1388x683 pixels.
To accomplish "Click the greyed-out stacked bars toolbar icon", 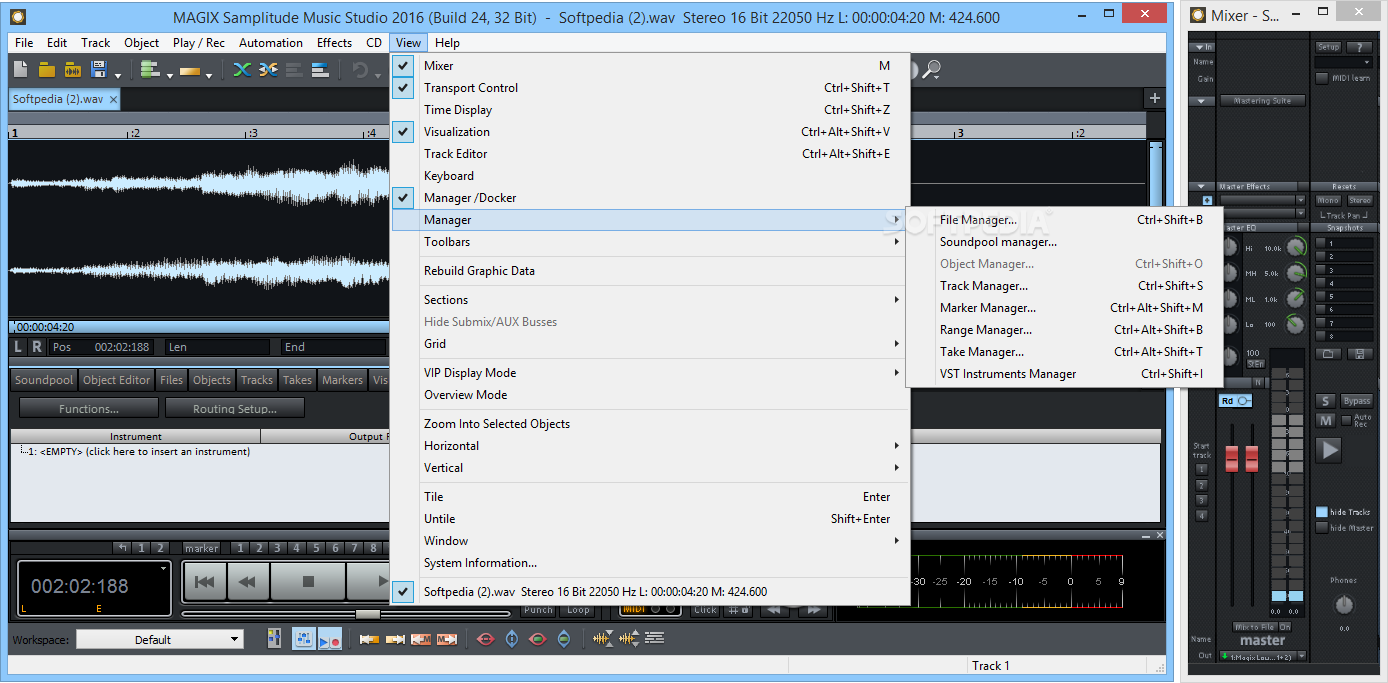I will (294, 70).
